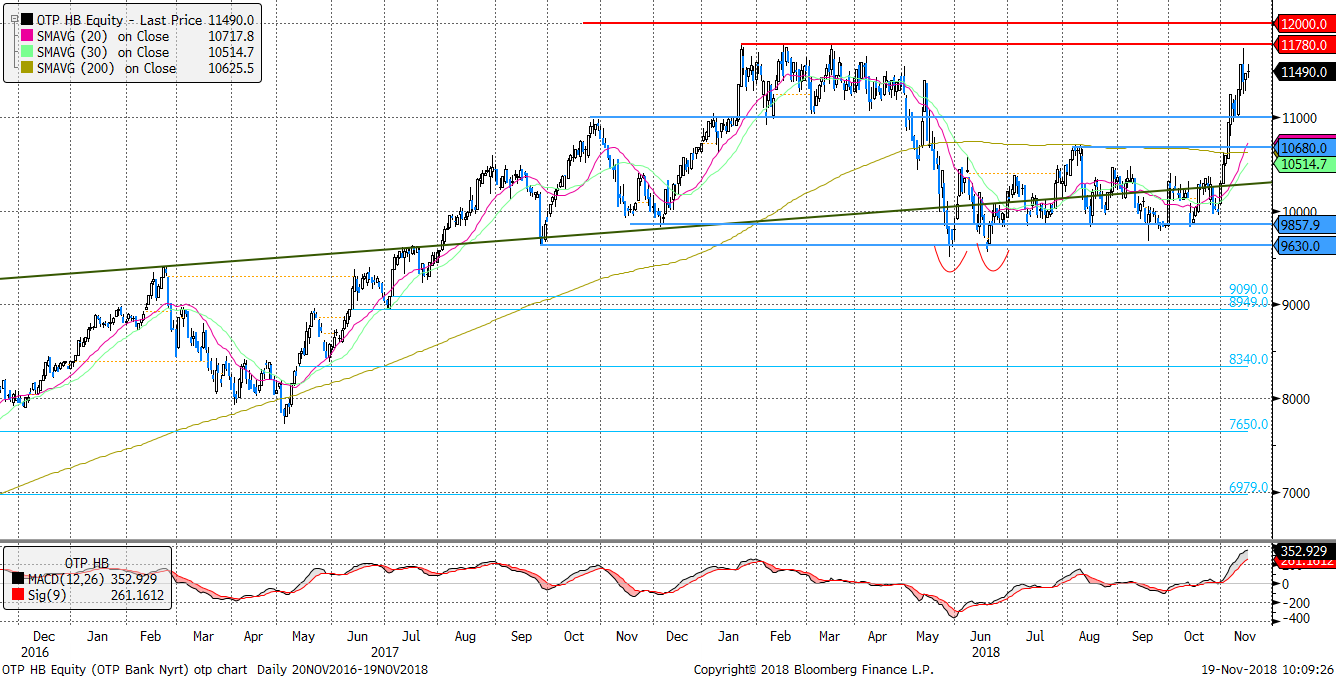Viewport: 1336px width, 678px height.
Task: Click the 19-Nov-2018 10:09:26 timestamp
Action: [x=1267, y=669]
